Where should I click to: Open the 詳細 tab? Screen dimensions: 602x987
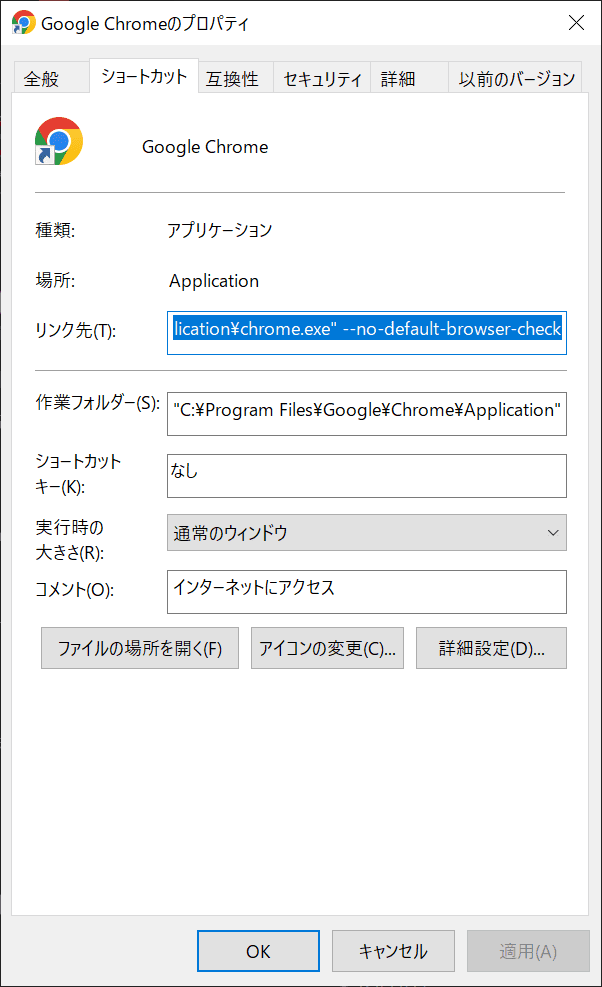[409, 79]
